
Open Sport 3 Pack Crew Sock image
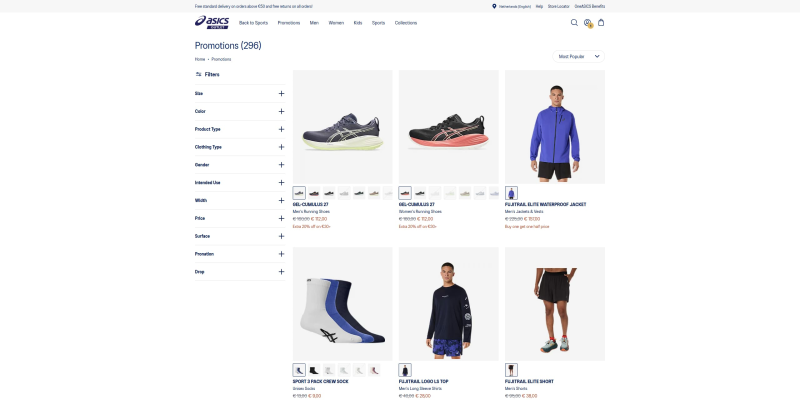(x=343, y=304)
